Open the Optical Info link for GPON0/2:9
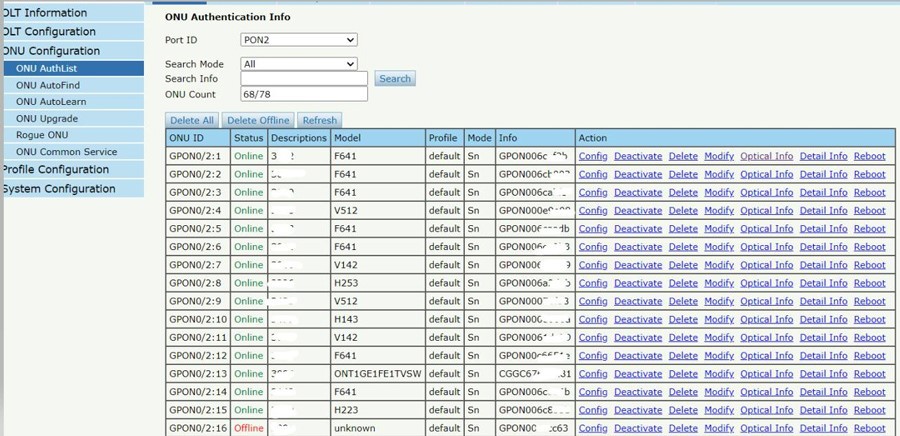Image resolution: width=900 pixels, height=436 pixels. [x=767, y=301]
